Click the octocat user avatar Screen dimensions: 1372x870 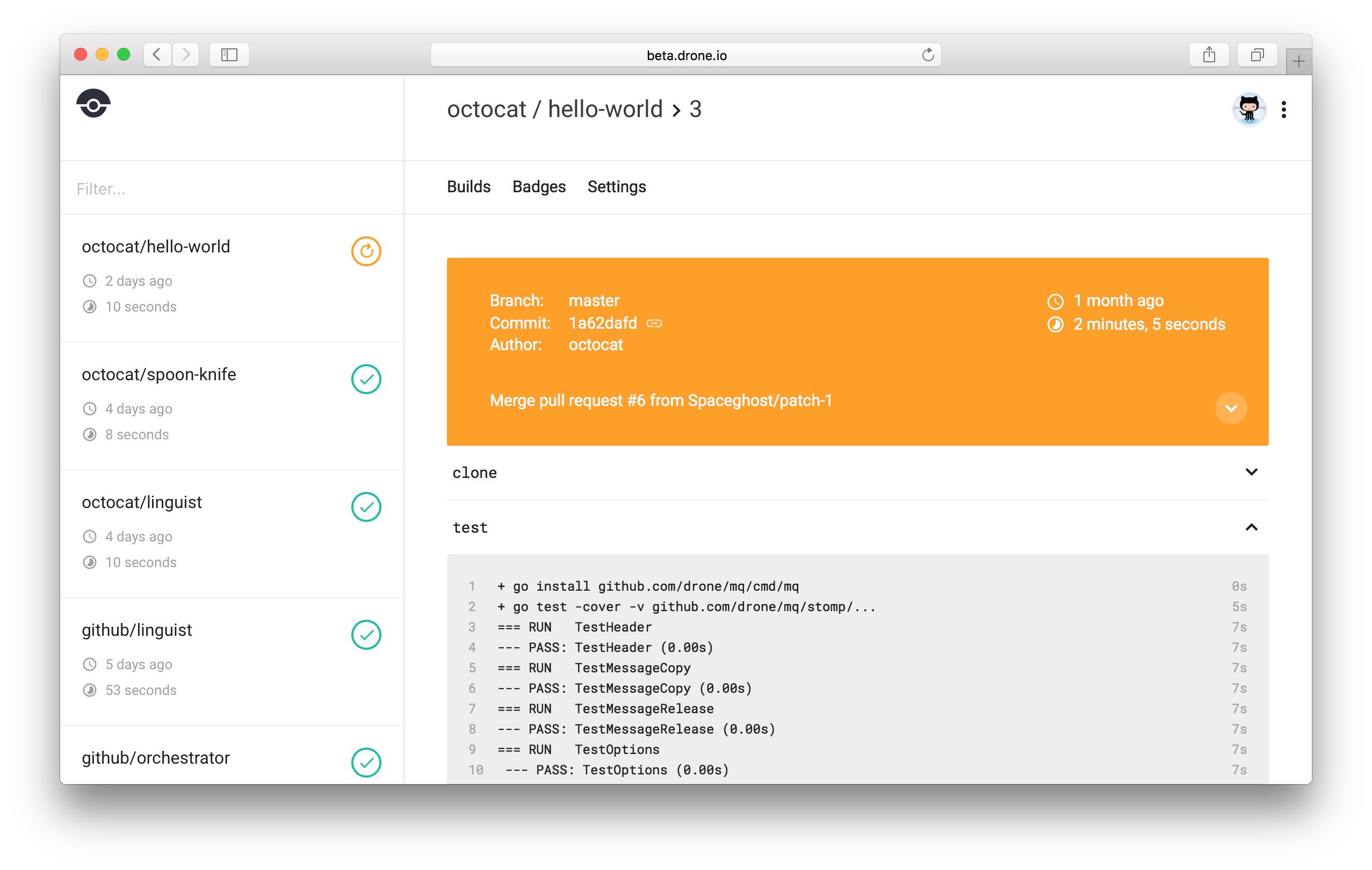coord(1248,110)
